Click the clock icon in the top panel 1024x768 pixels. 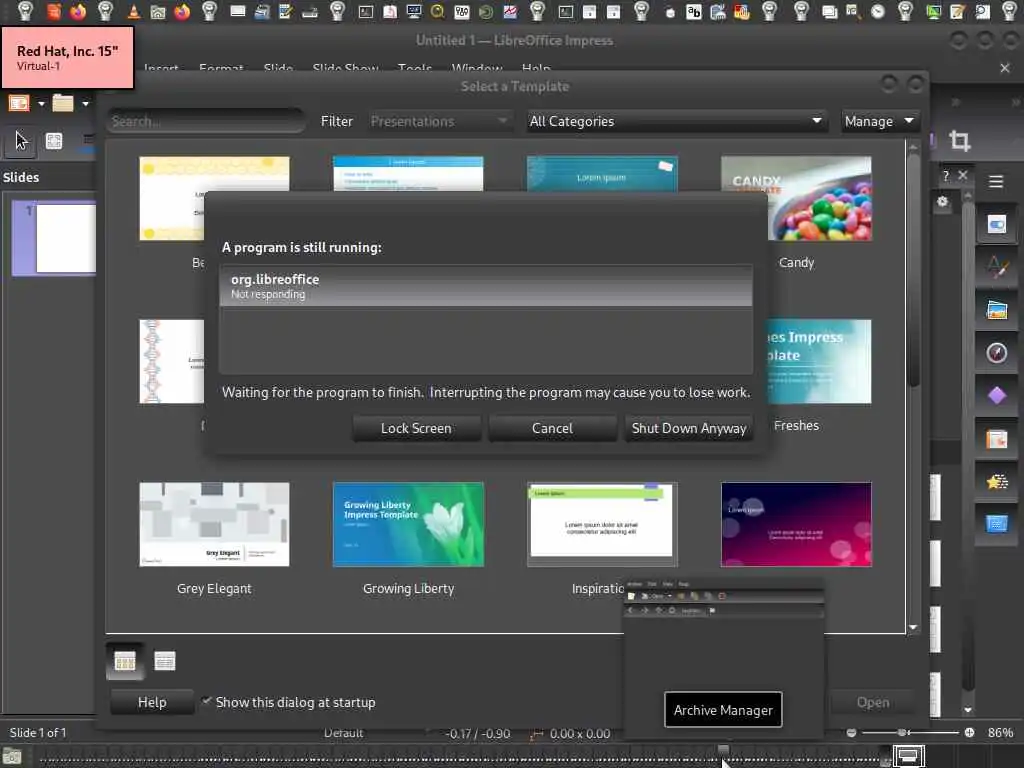tap(878, 11)
